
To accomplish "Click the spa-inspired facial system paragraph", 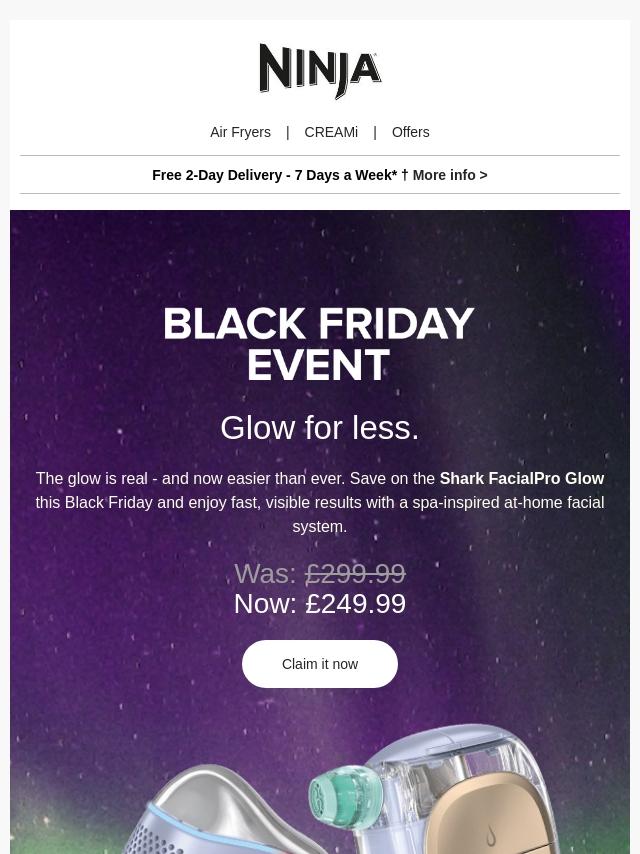I will point(320,503).
